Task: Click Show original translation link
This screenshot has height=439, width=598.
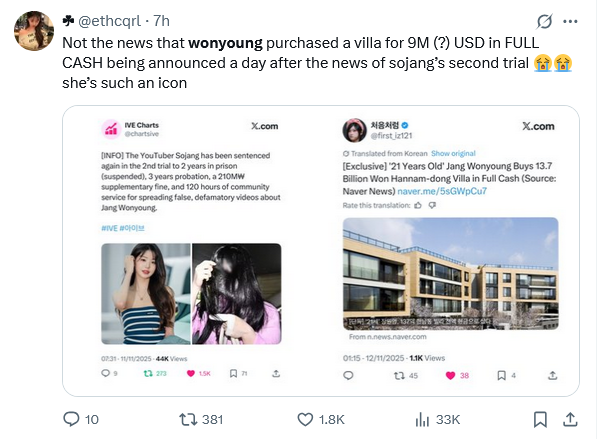Action: (453, 153)
